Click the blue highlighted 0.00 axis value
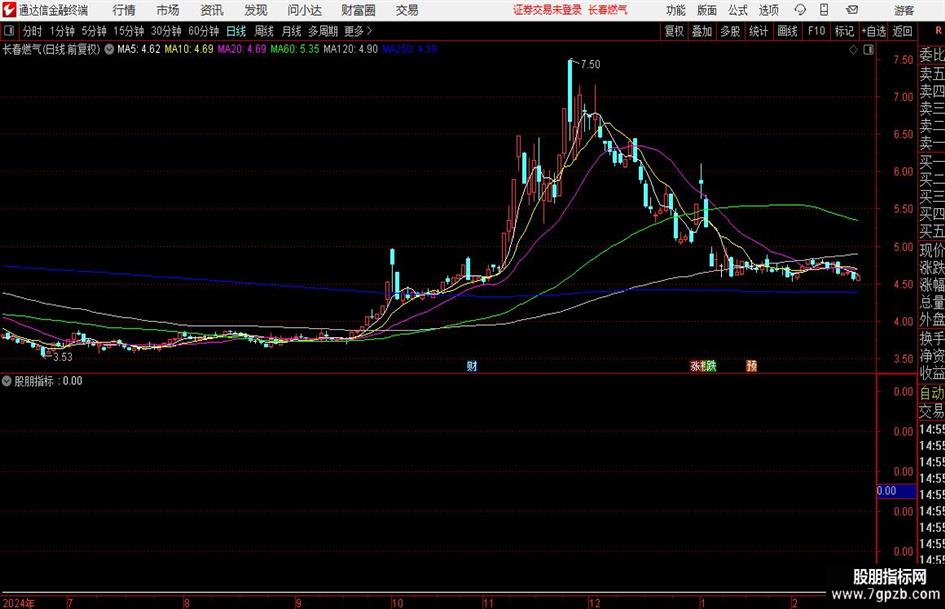 point(897,491)
